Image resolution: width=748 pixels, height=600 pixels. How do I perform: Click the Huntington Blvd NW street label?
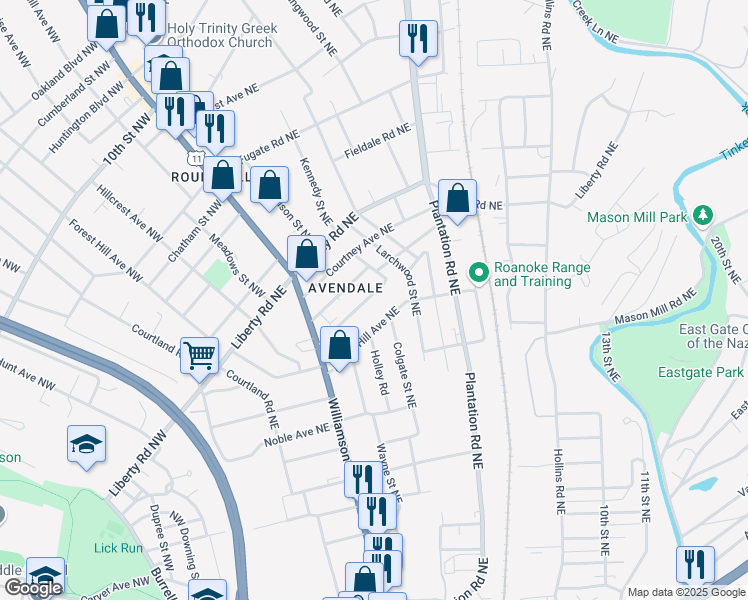pyautogui.click(x=86, y=118)
